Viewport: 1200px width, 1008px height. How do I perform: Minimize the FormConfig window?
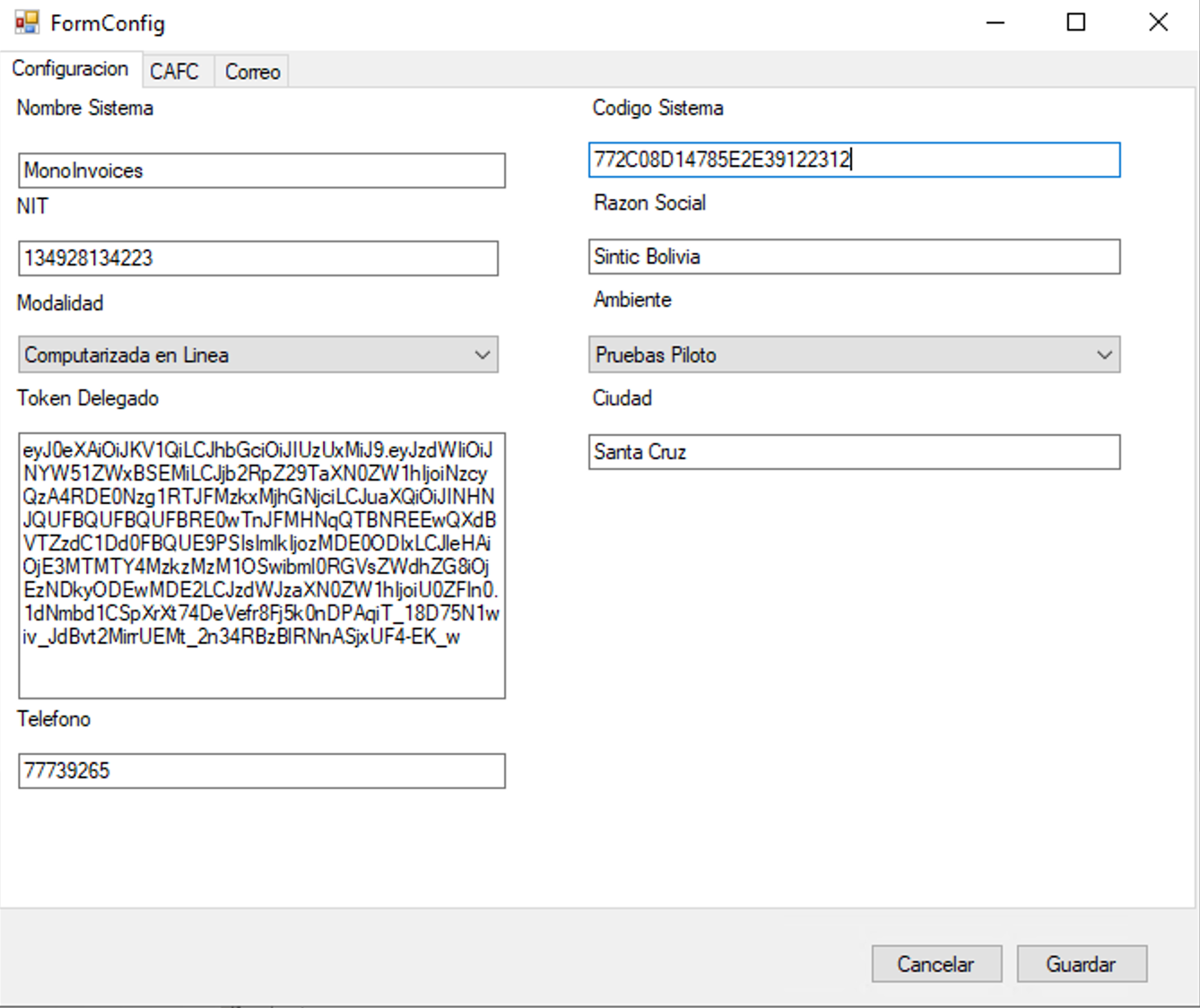click(x=996, y=22)
